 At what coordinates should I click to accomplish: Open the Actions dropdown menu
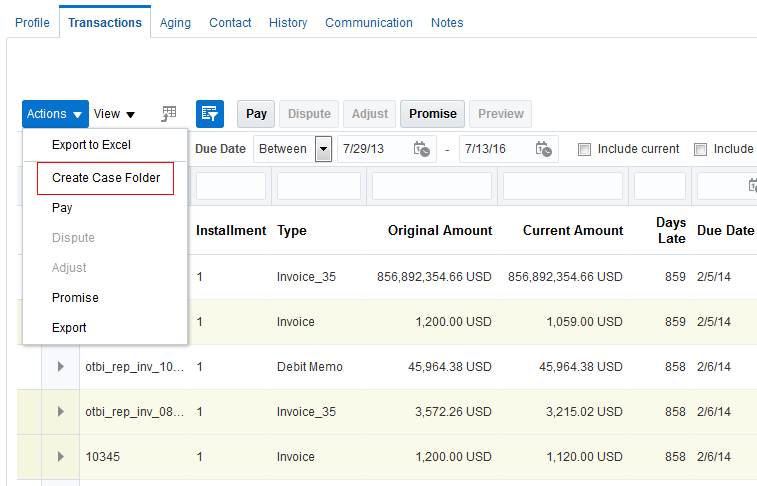coord(55,114)
